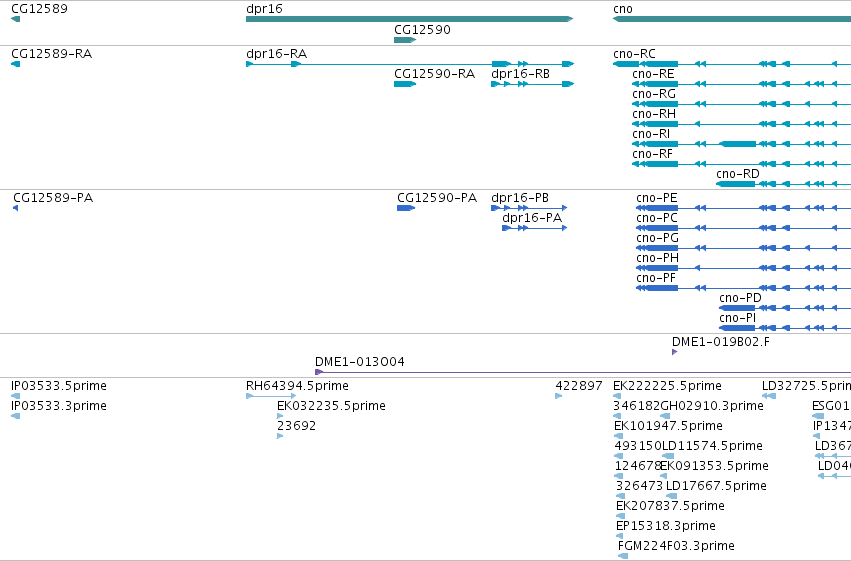Click the cno-PC protein label
This screenshot has width=851, height=561.
point(657,218)
